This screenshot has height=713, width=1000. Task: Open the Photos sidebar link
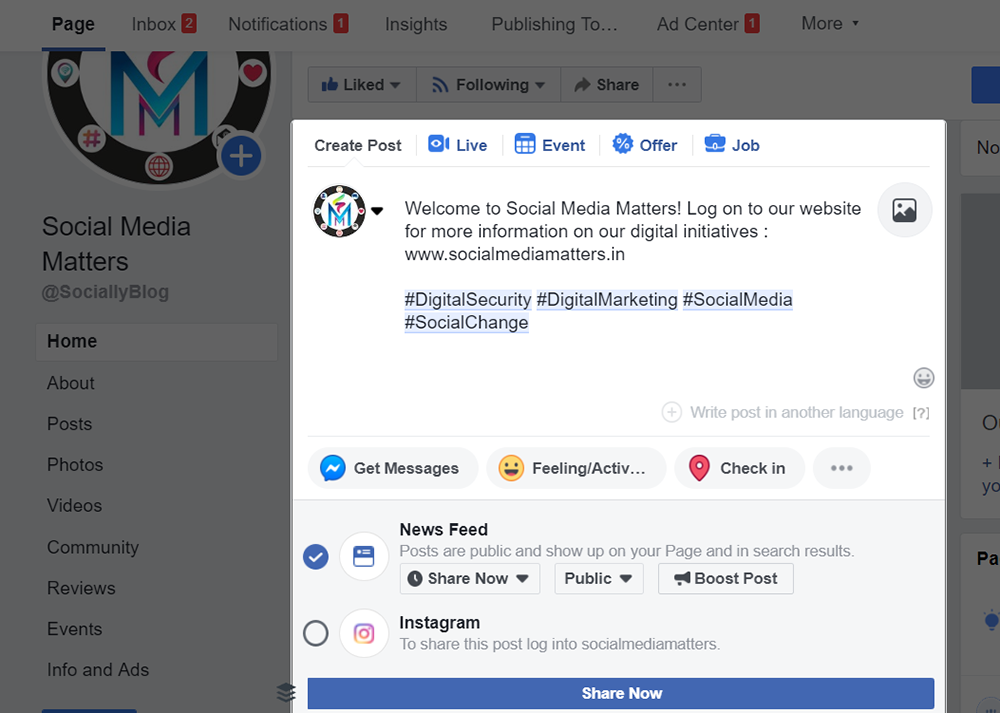click(75, 464)
